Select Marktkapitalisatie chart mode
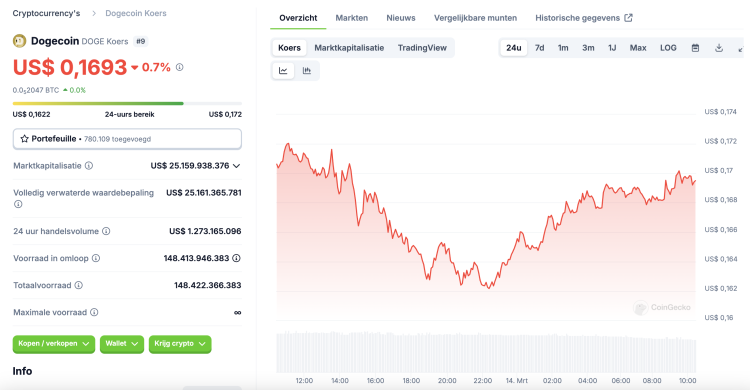The width and height of the screenshot is (750, 390). coord(349,48)
